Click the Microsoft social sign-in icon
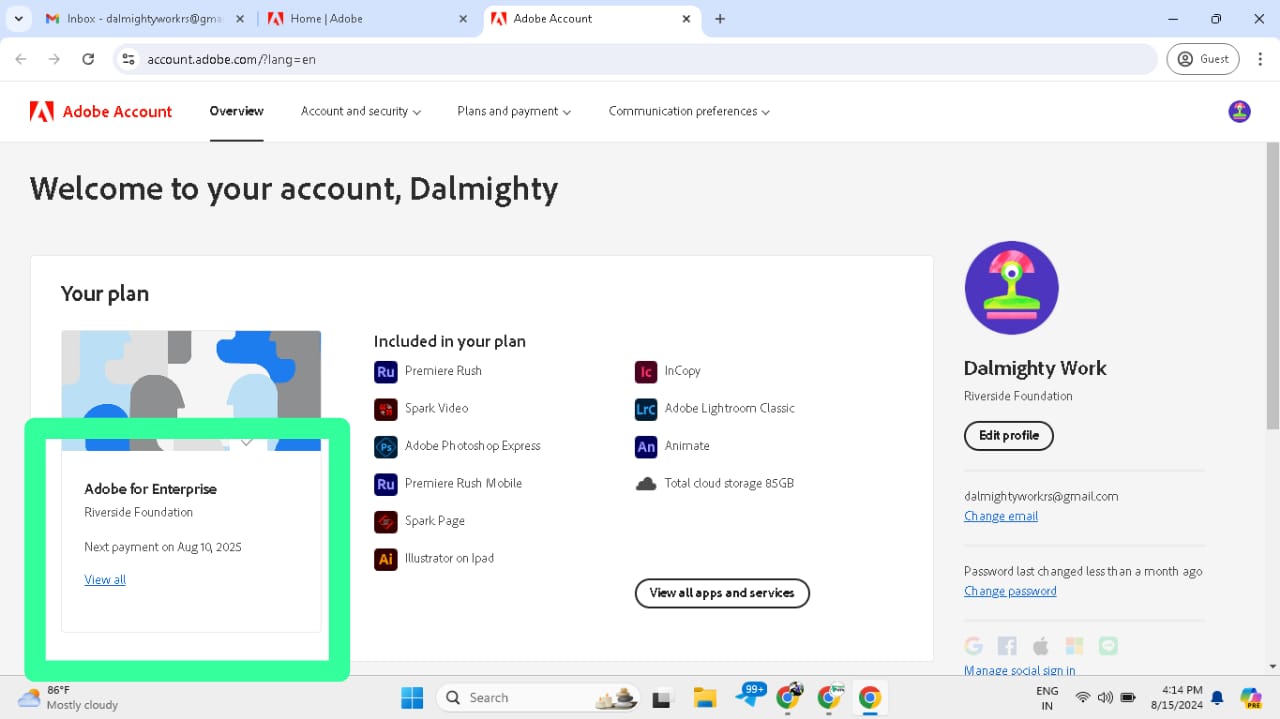Image resolution: width=1280 pixels, height=719 pixels. tap(1074, 646)
